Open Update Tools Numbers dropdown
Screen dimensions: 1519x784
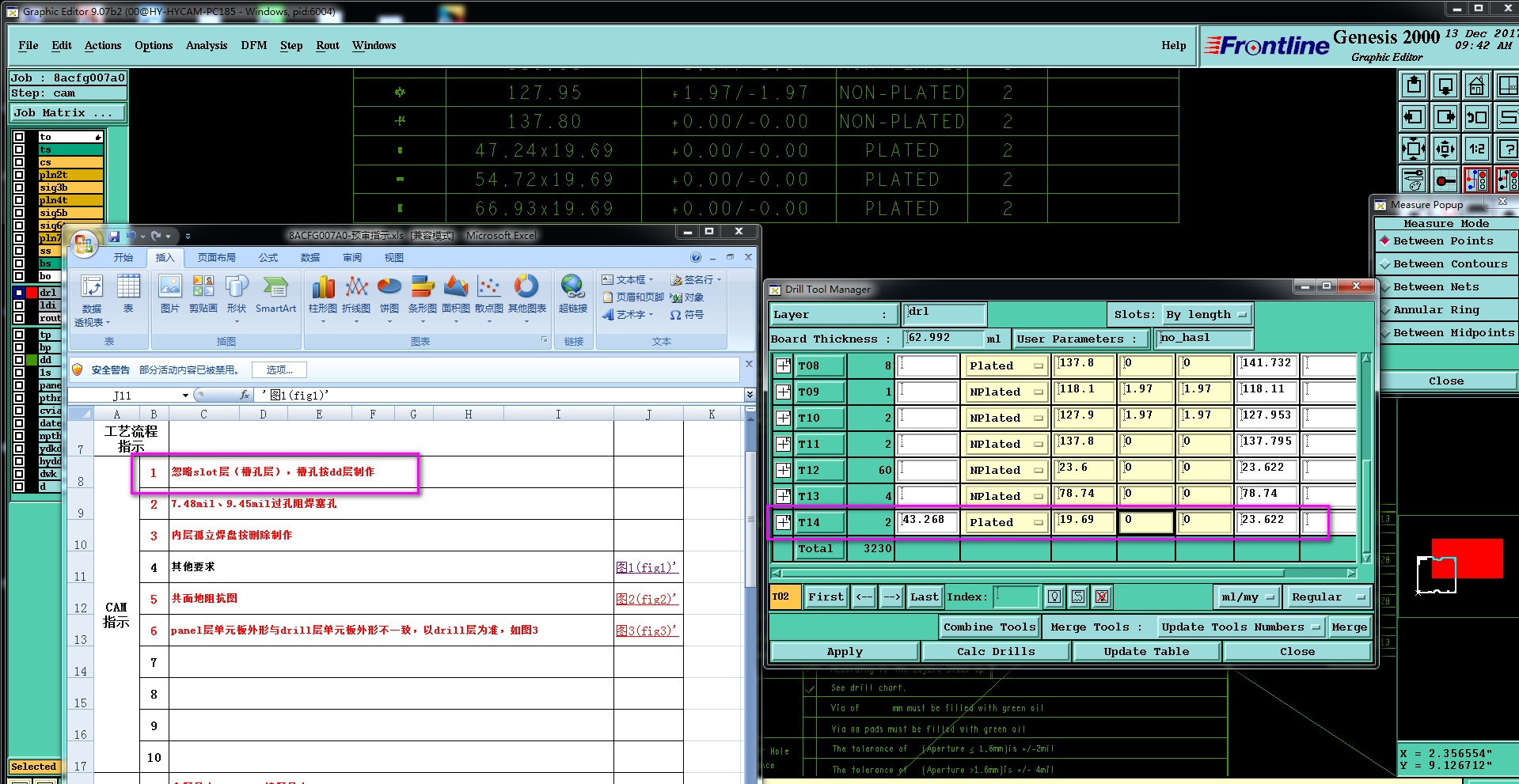(x=1240, y=627)
